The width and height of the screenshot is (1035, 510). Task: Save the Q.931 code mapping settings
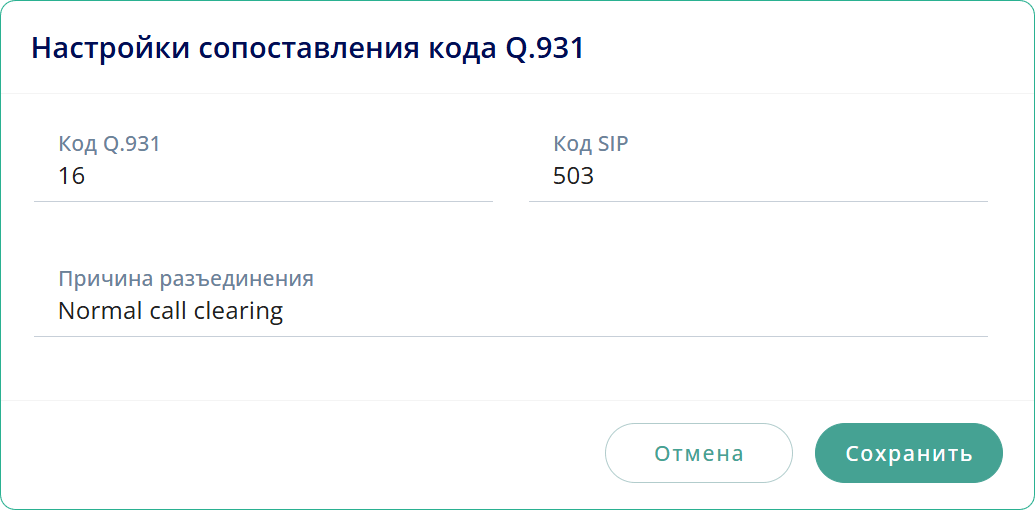click(x=908, y=453)
